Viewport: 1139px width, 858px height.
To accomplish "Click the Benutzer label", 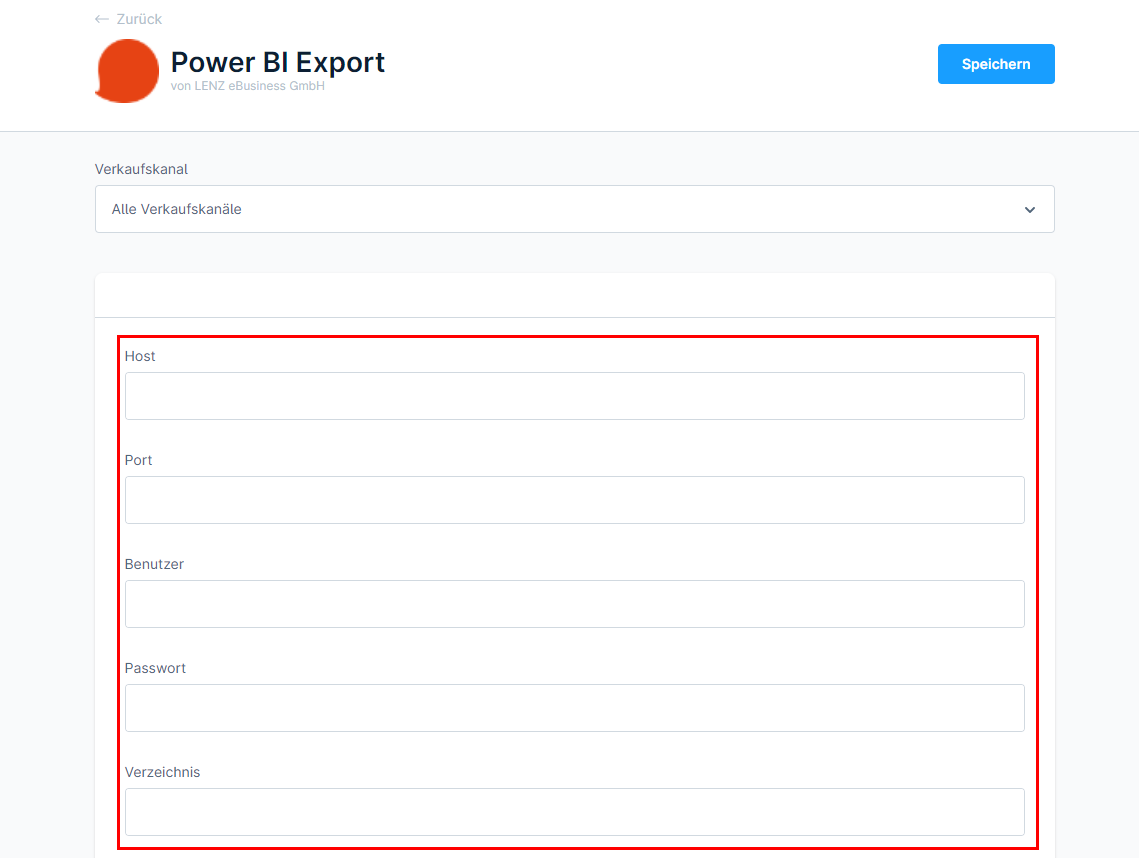I will (154, 564).
